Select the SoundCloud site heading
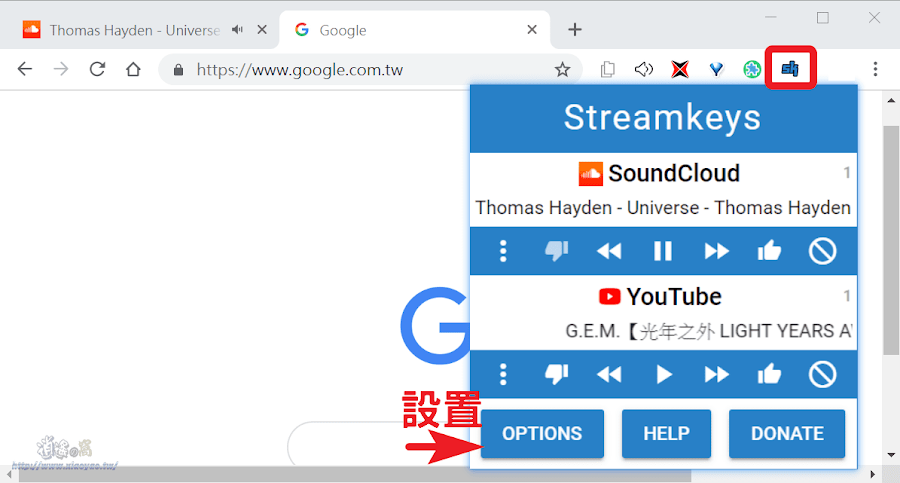The width and height of the screenshot is (900, 483). 659,173
